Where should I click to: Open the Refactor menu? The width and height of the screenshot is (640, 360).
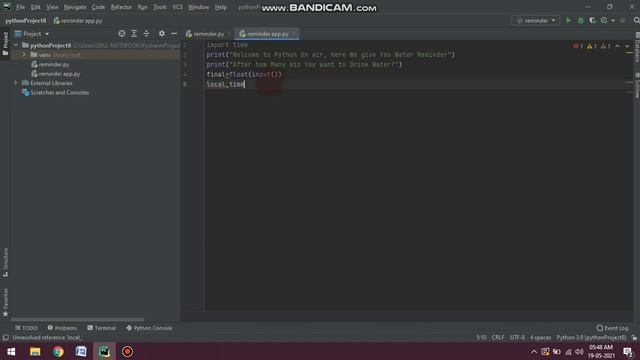(121, 7)
